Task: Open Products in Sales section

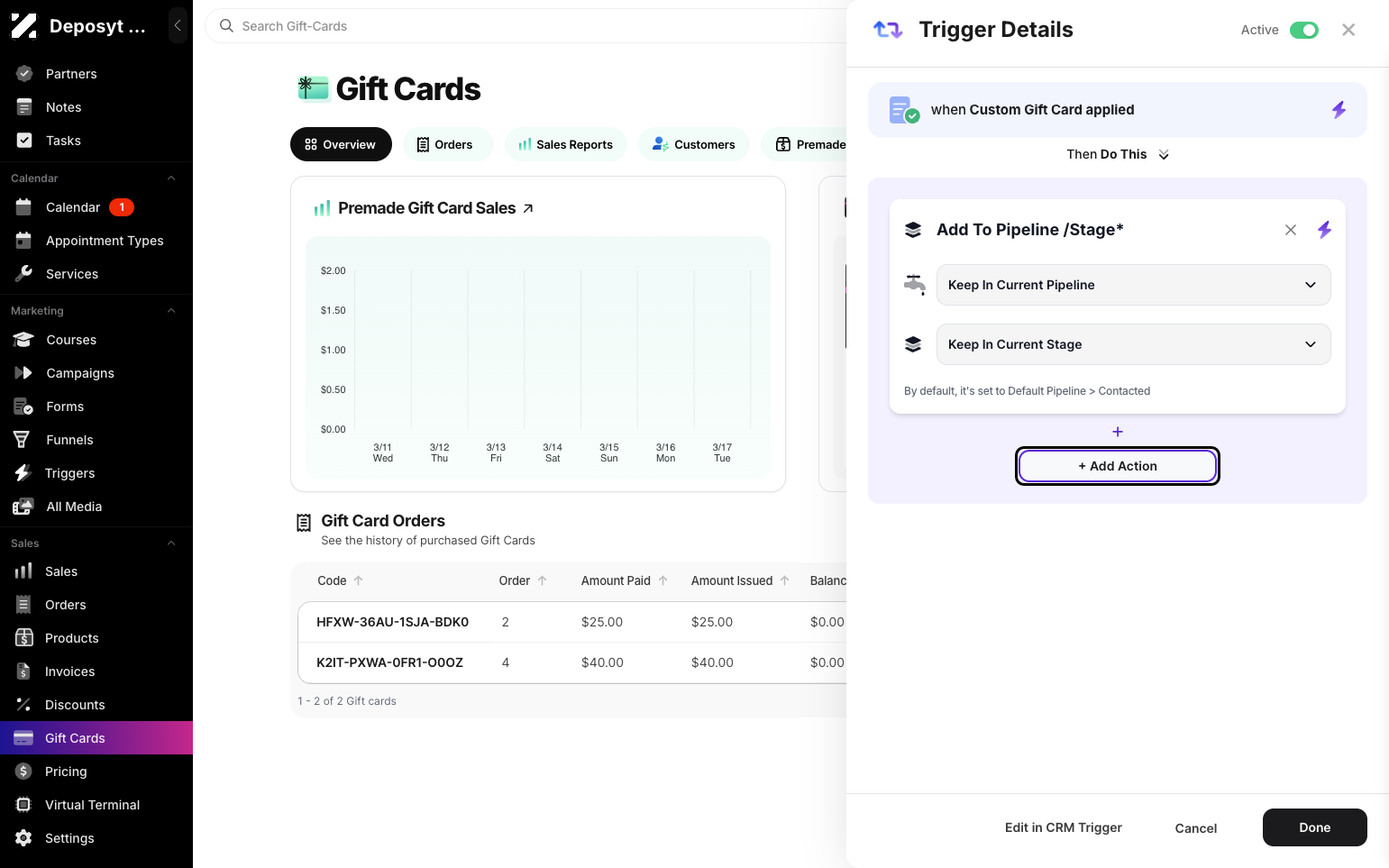Action: (71, 638)
